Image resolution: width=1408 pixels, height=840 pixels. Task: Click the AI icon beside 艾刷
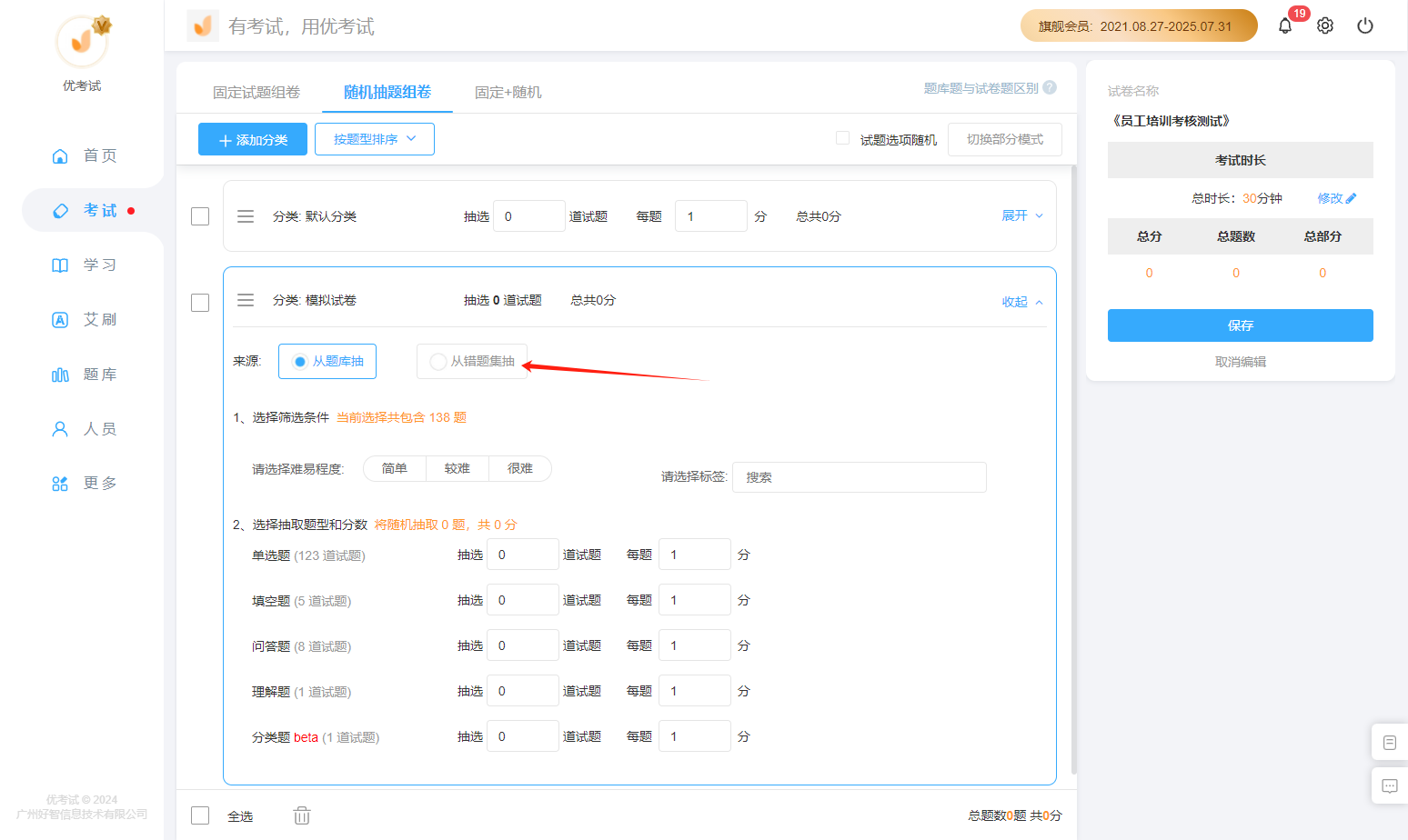click(x=60, y=320)
